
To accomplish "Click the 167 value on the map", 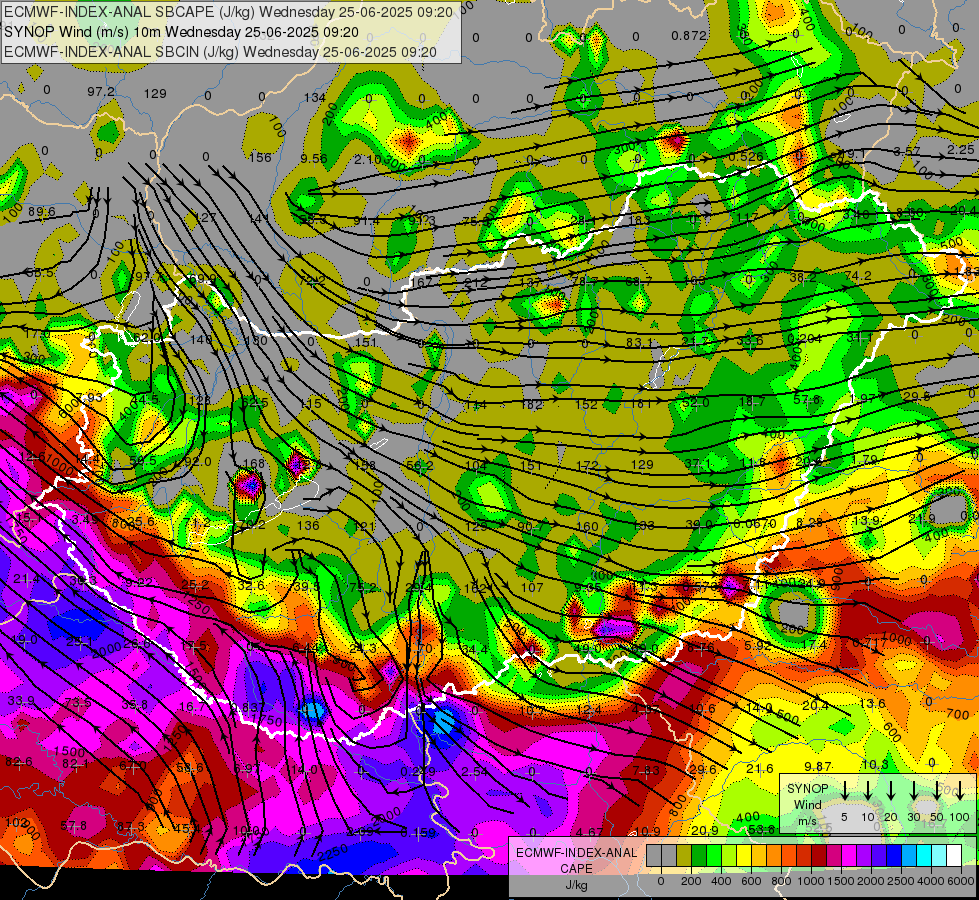I will pos(422,282).
